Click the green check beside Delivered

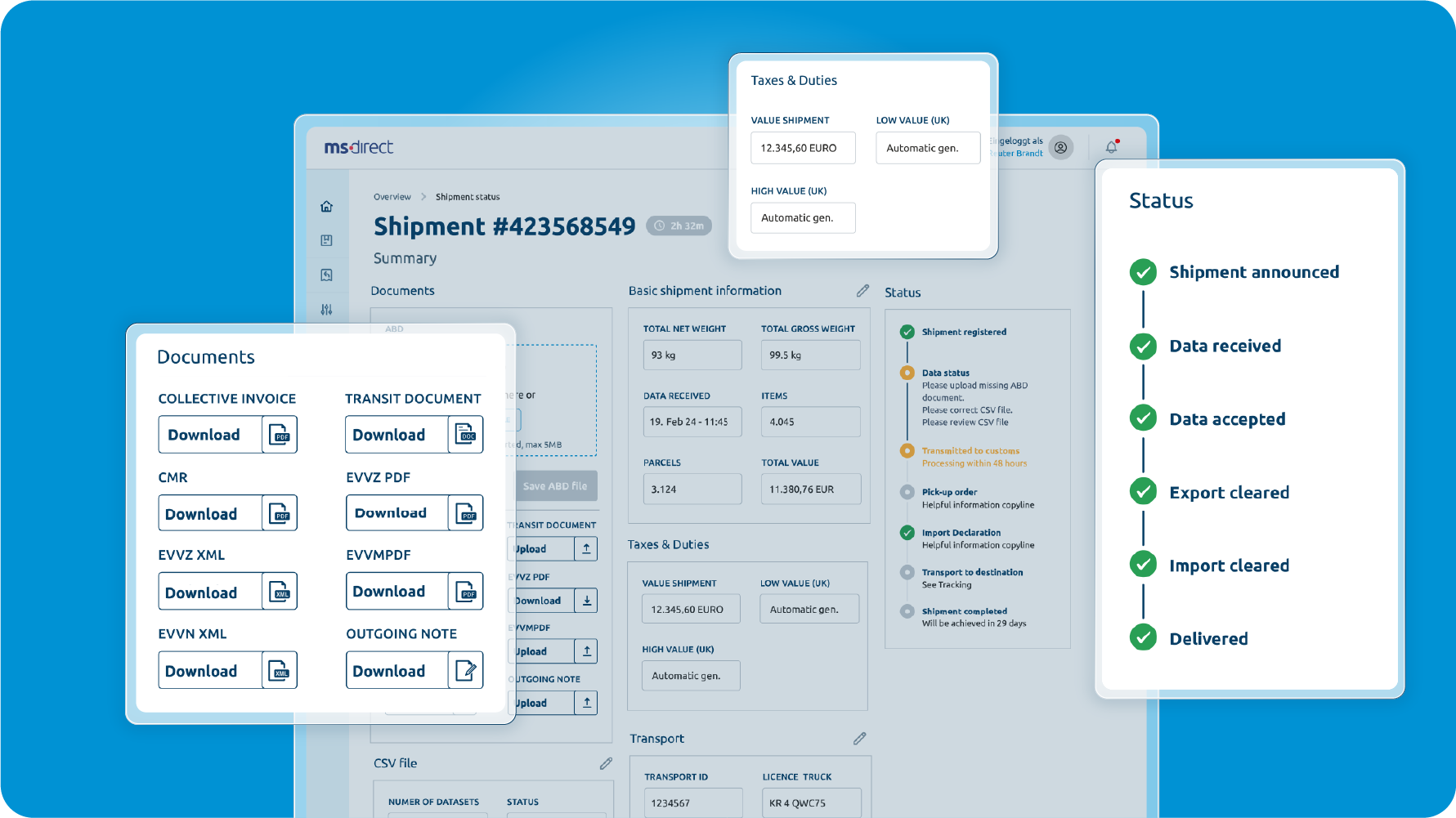coord(1143,637)
